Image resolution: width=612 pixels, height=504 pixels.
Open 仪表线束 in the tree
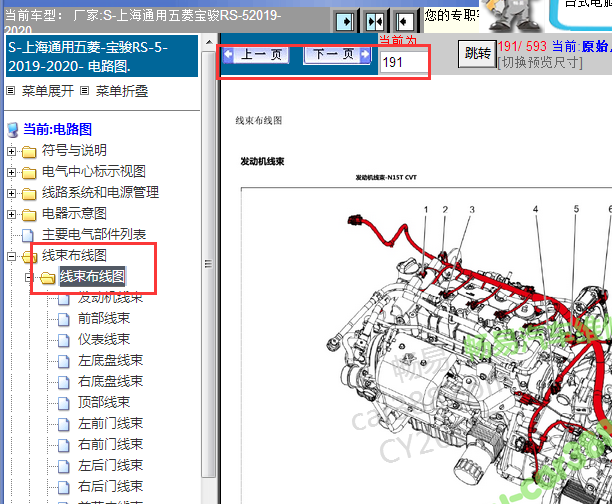click(103, 340)
